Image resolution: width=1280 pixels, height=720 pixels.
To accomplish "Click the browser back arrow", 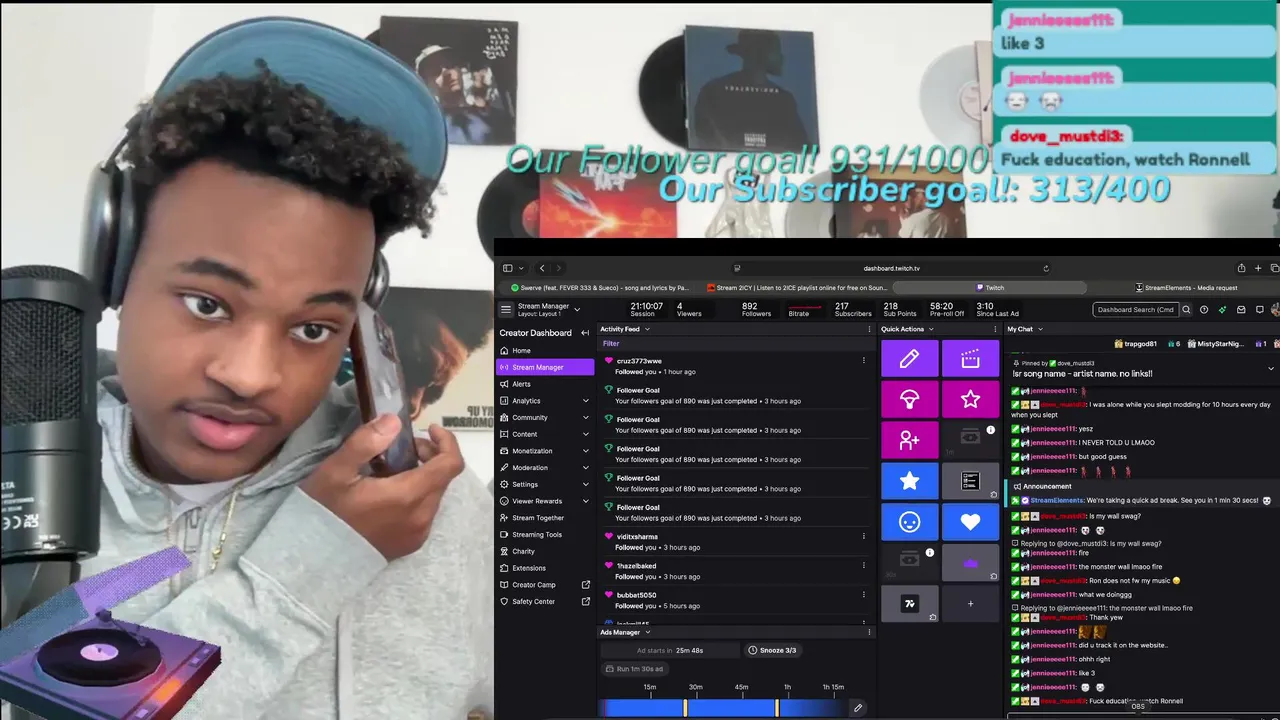I will (x=542, y=268).
